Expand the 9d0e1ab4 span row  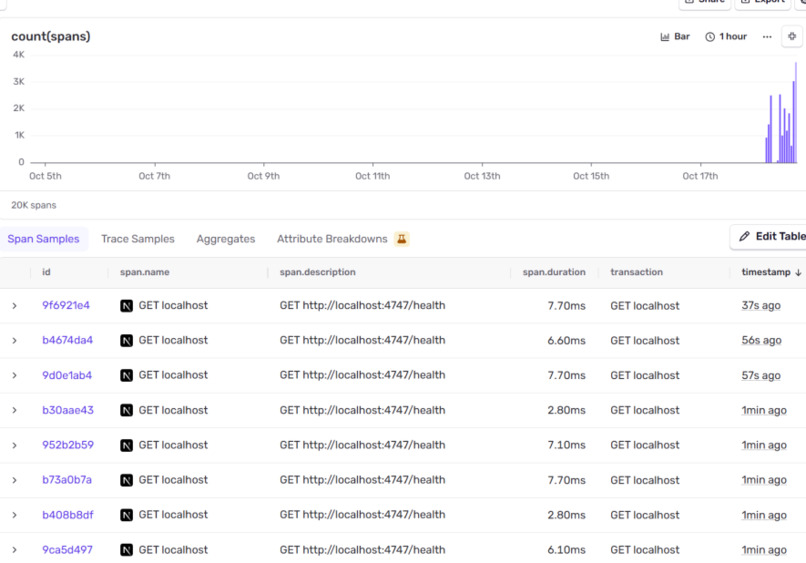click(x=14, y=375)
